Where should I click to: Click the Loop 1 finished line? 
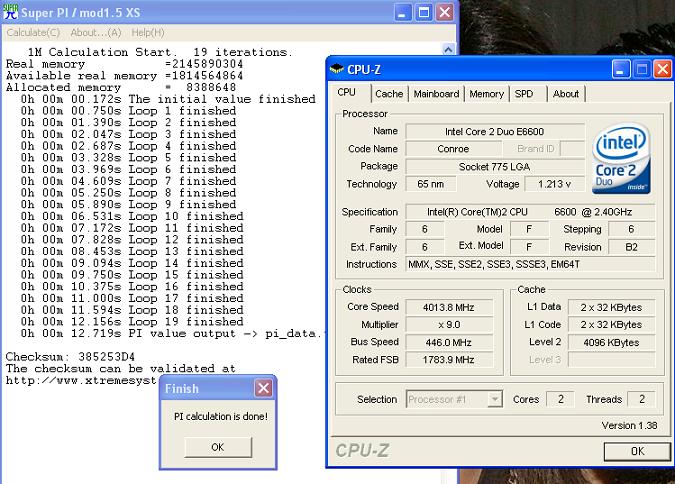(x=128, y=111)
